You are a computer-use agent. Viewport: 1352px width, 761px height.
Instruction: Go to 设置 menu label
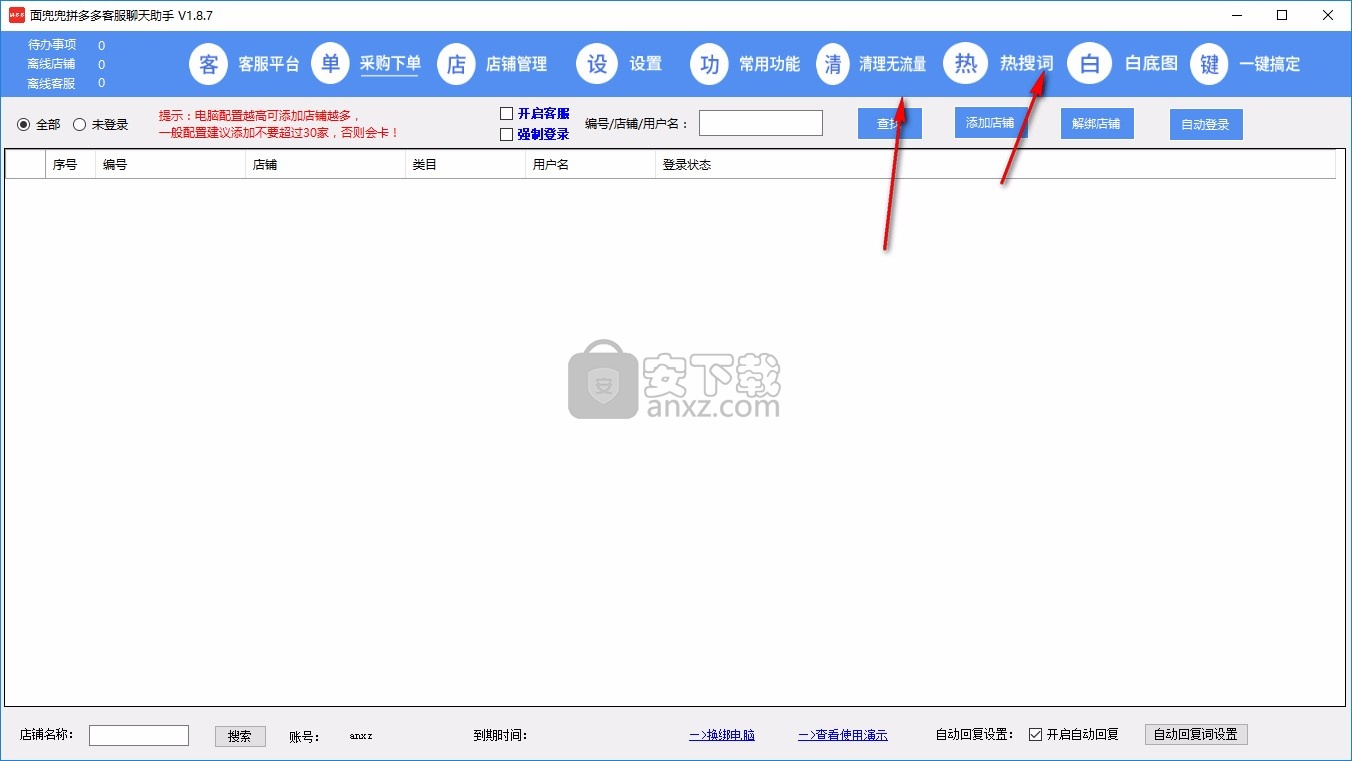point(646,64)
